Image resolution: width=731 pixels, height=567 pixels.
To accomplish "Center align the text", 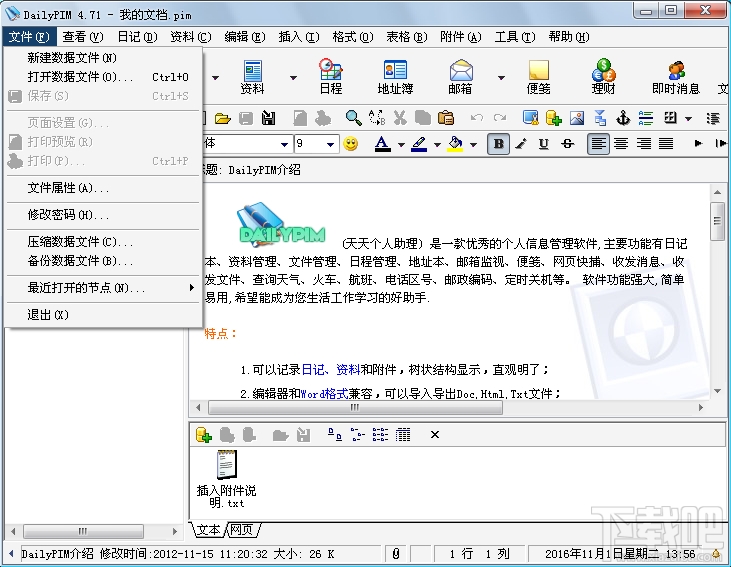I will click(621, 144).
